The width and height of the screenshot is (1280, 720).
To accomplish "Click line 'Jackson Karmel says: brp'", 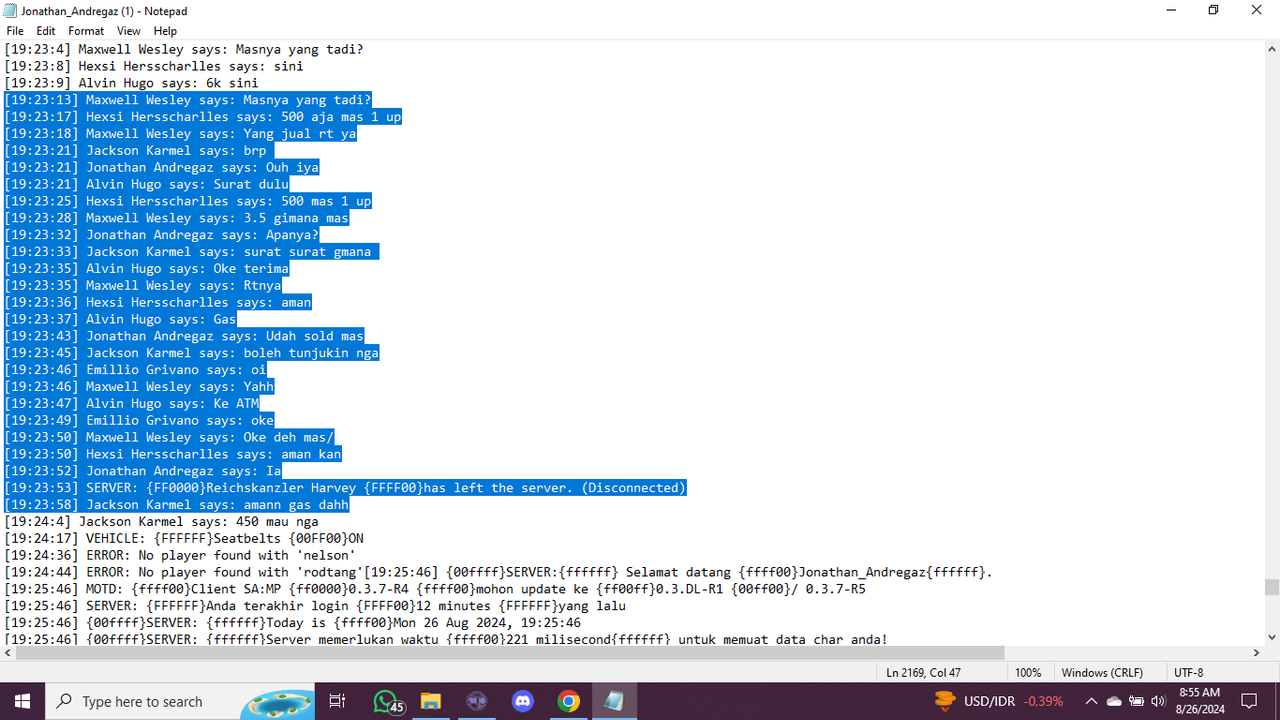I will [139, 151].
